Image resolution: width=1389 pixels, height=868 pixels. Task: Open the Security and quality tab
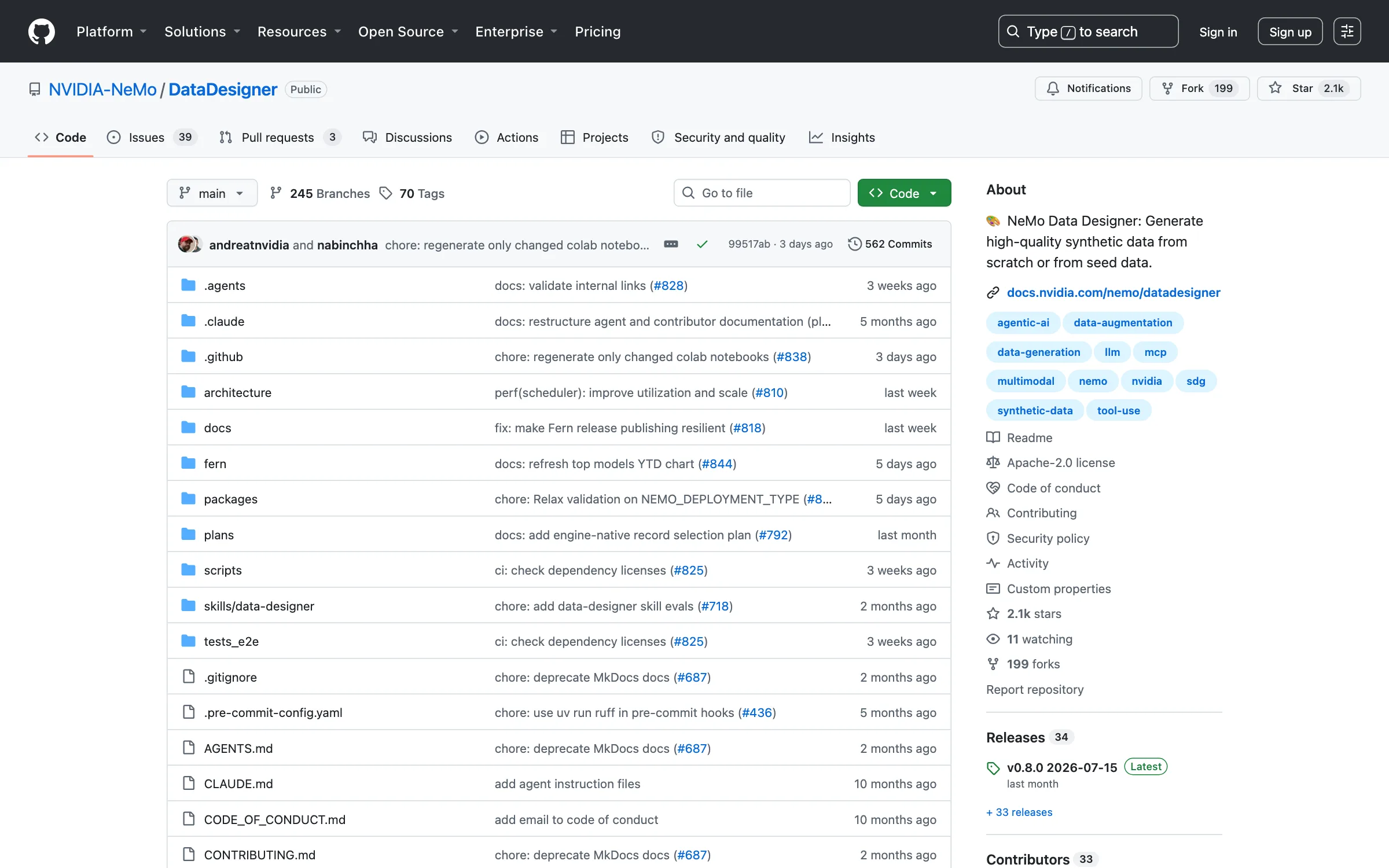pos(718,137)
